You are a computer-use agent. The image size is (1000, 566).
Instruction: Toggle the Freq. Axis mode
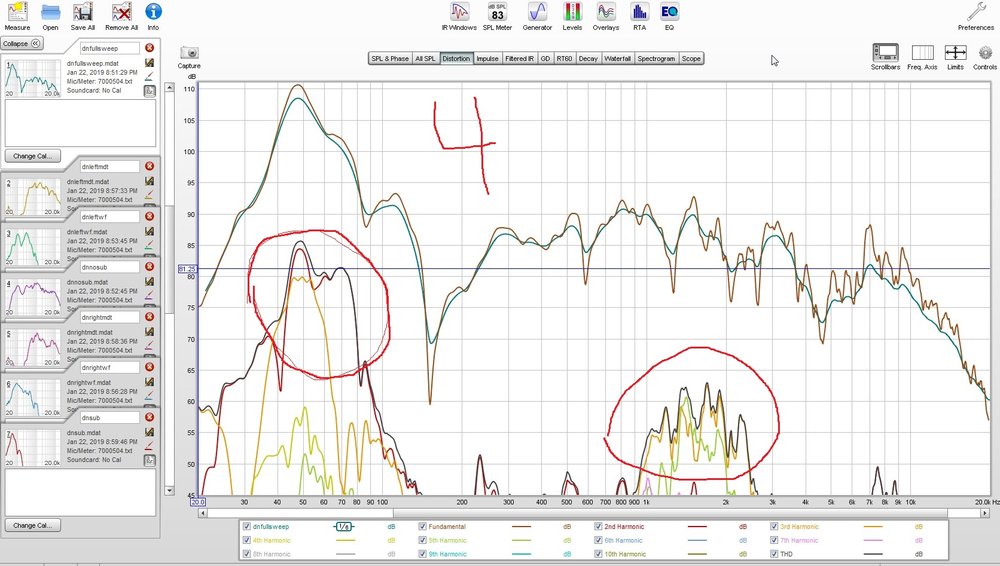922,57
